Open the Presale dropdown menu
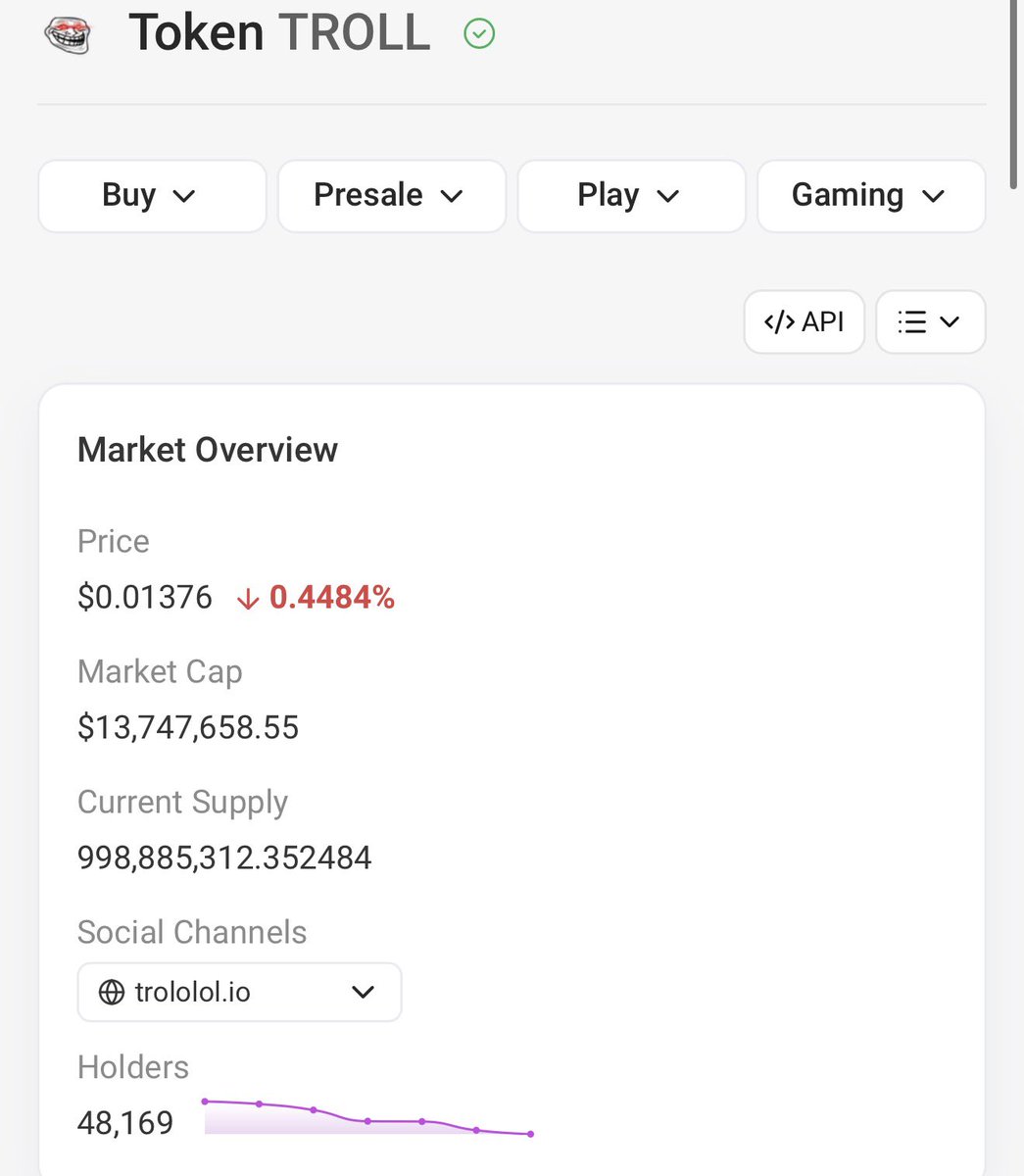 pyautogui.click(x=392, y=196)
